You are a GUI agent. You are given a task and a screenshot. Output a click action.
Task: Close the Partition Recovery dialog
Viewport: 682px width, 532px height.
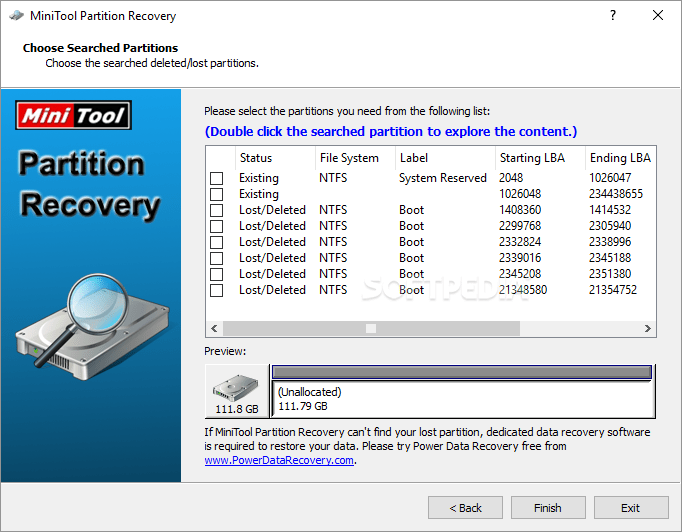pyautogui.click(x=658, y=15)
